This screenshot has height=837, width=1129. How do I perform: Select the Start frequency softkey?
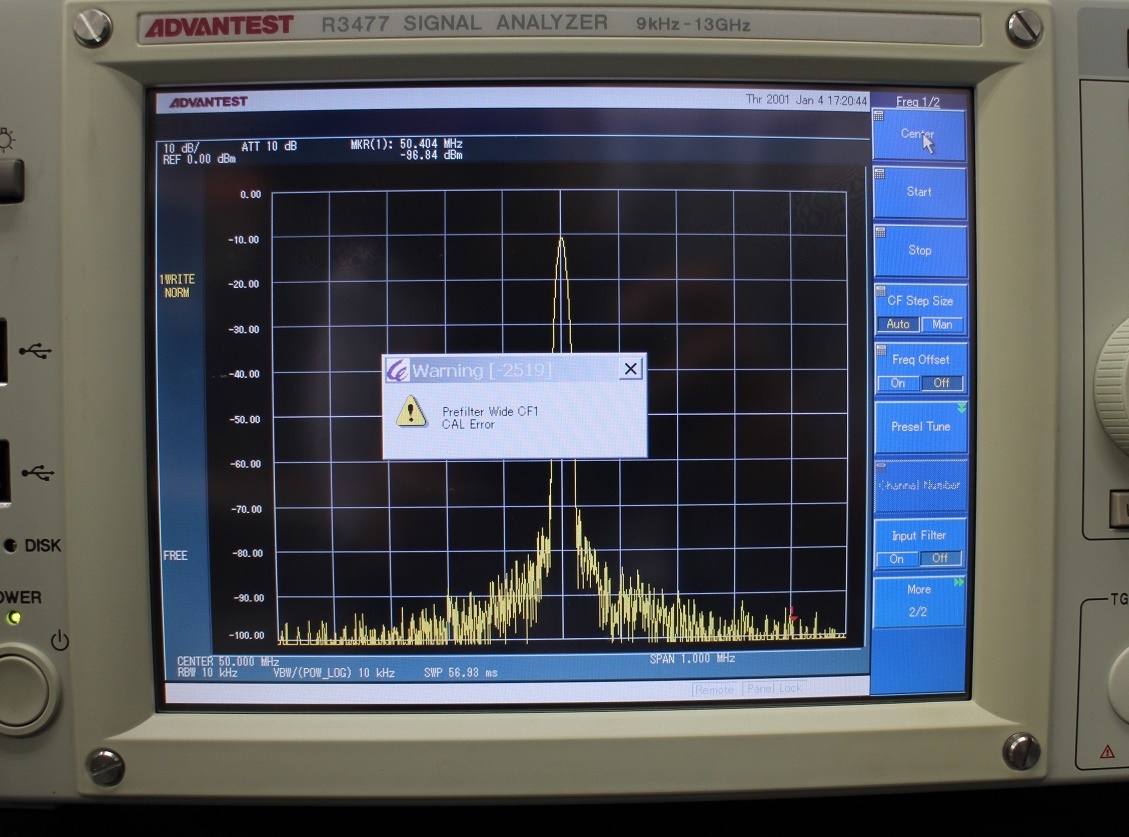click(919, 192)
